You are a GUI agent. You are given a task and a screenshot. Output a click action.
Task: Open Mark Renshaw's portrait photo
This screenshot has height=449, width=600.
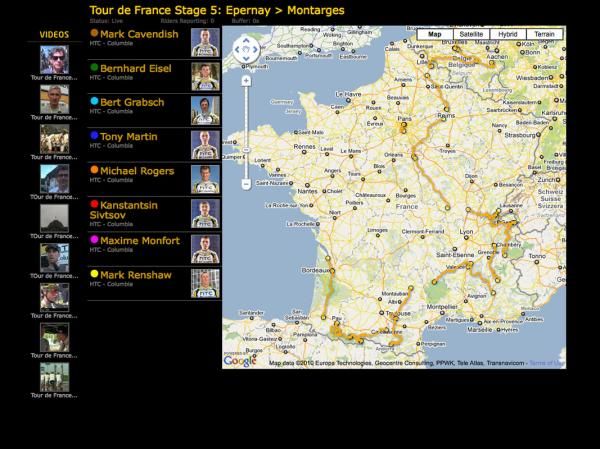pos(205,284)
